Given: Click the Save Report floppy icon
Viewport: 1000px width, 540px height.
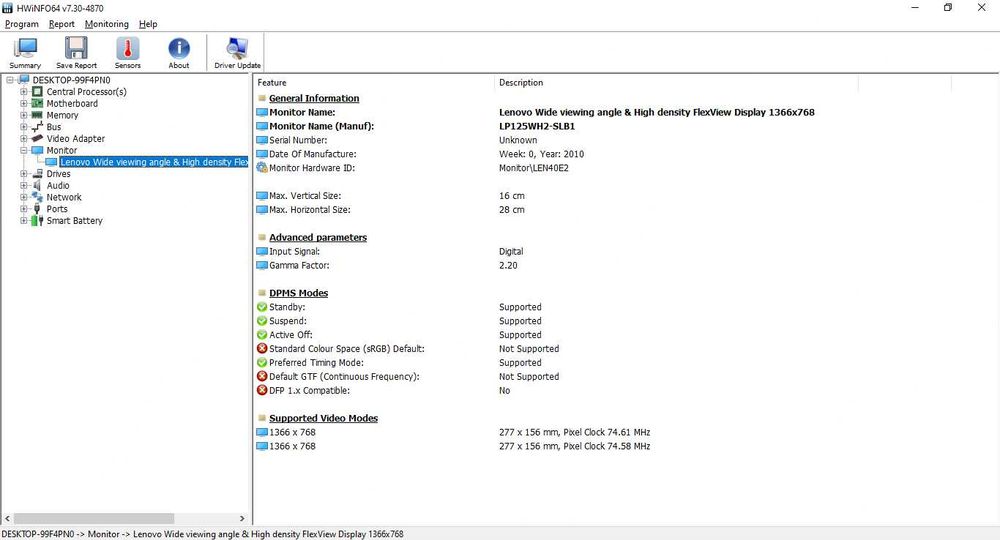Looking at the screenshot, I should coord(76,48).
